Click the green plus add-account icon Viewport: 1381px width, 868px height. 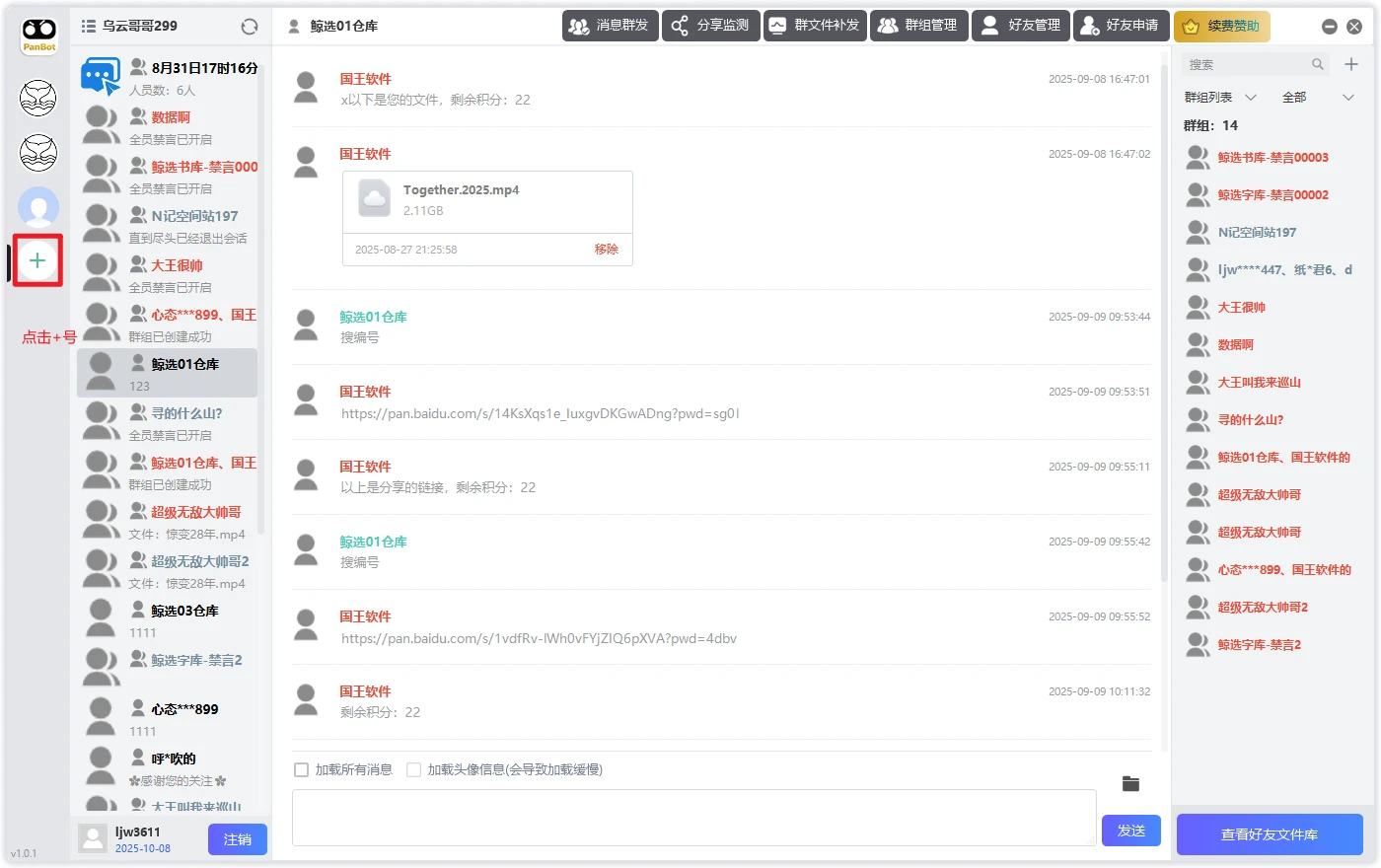(37, 260)
